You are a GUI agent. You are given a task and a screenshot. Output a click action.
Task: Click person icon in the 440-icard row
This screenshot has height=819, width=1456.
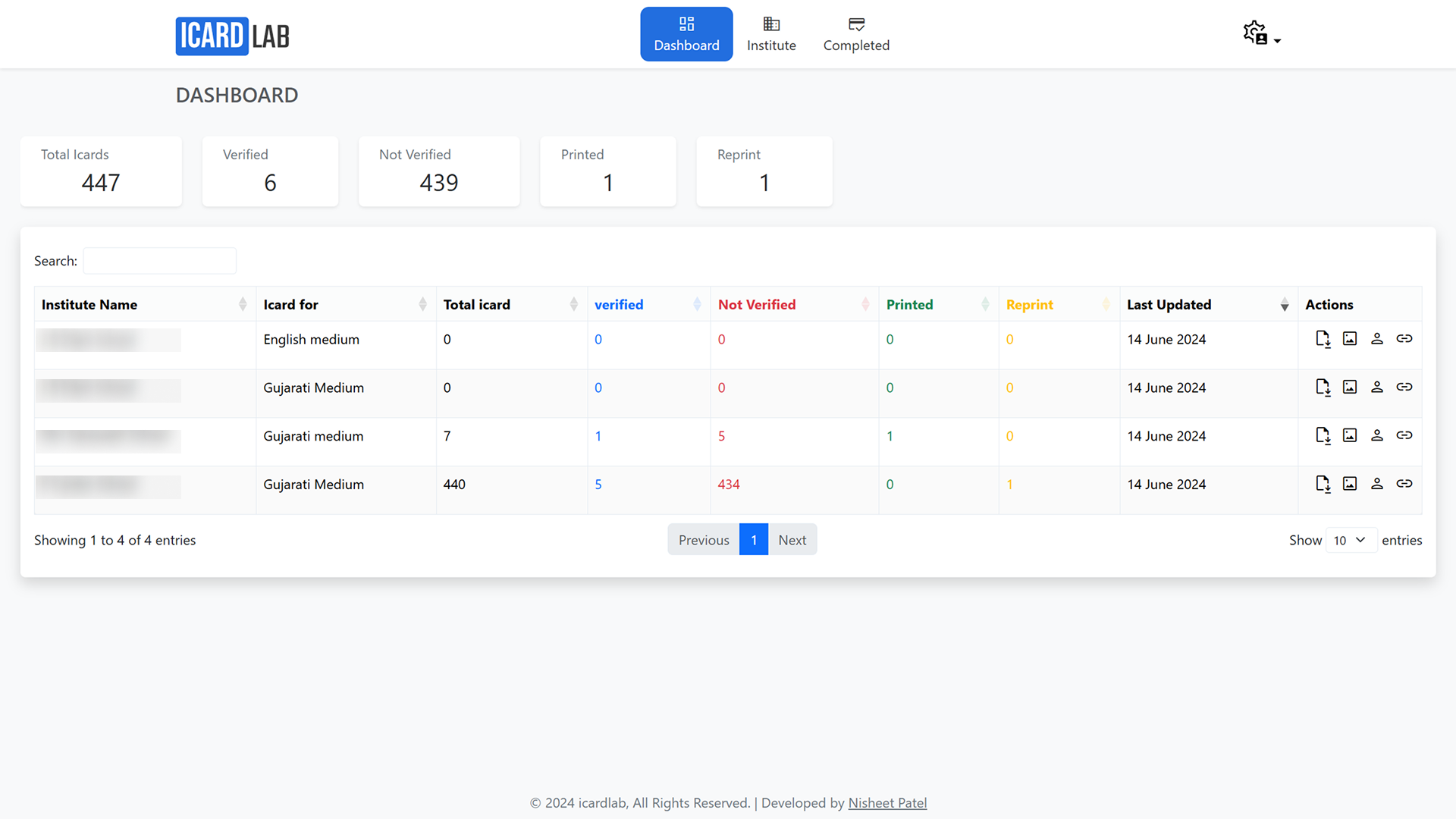(1377, 484)
